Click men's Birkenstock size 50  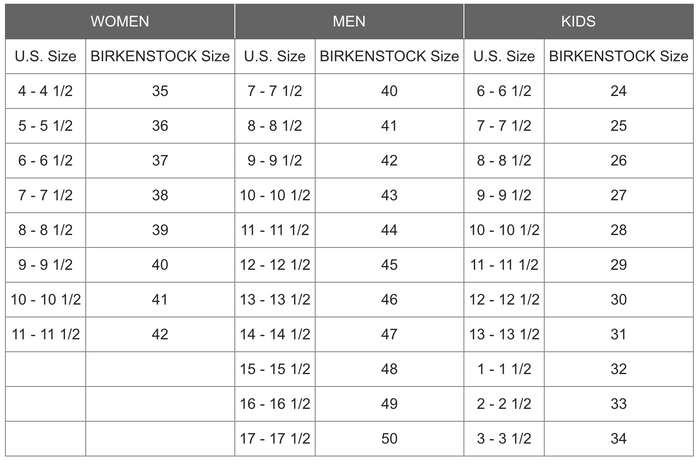pos(389,439)
